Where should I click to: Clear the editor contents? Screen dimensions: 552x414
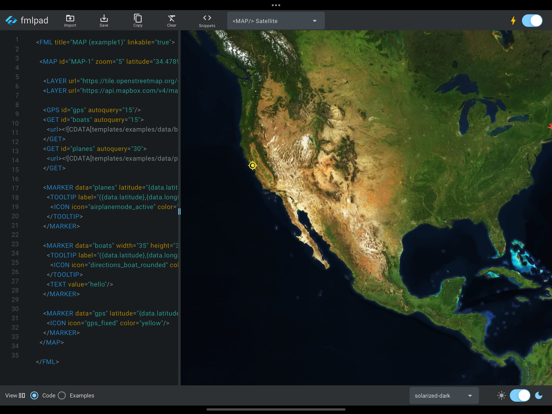point(171,20)
